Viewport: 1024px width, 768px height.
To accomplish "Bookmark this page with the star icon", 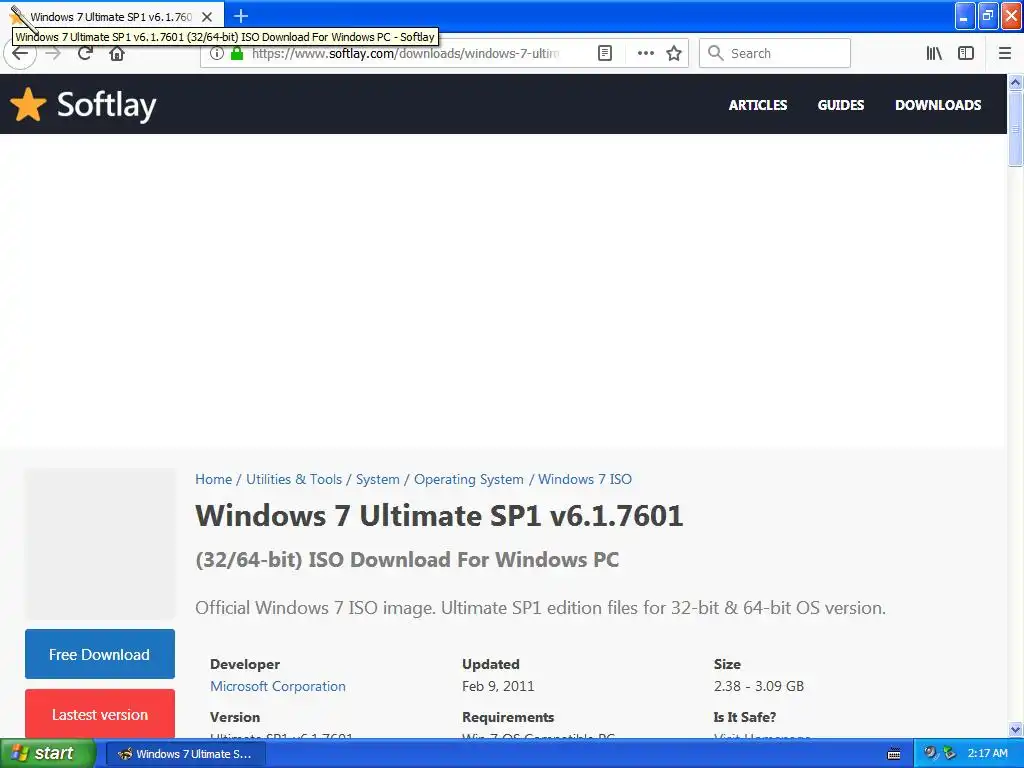I will point(674,54).
